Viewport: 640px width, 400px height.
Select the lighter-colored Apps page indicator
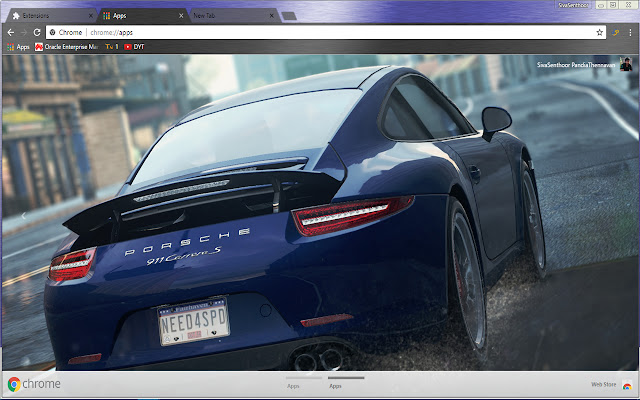pos(304,382)
